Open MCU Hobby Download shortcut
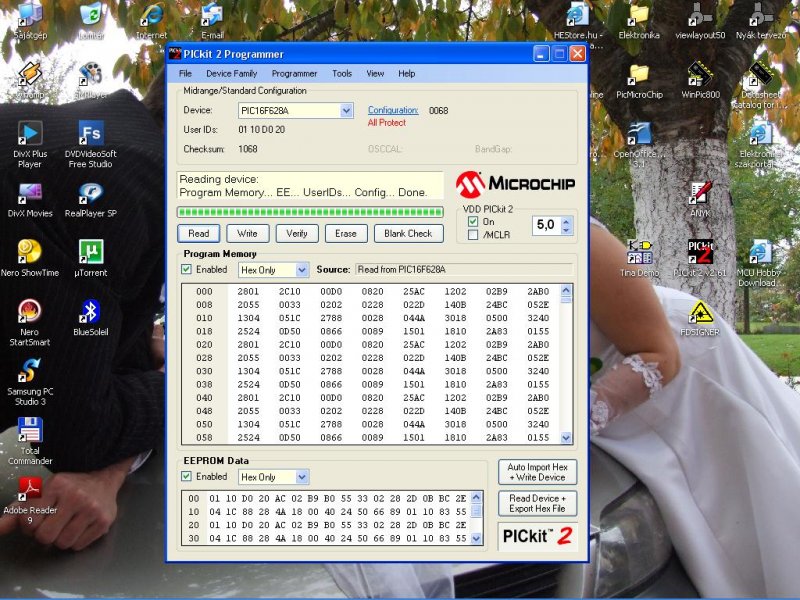The width and height of the screenshot is (800, 600). click(760, 263)
